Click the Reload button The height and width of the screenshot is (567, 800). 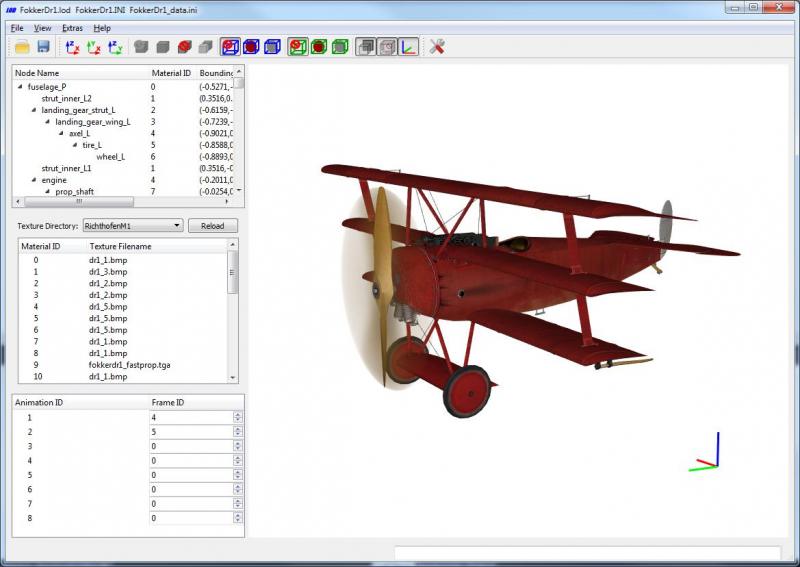coord(213,226)
